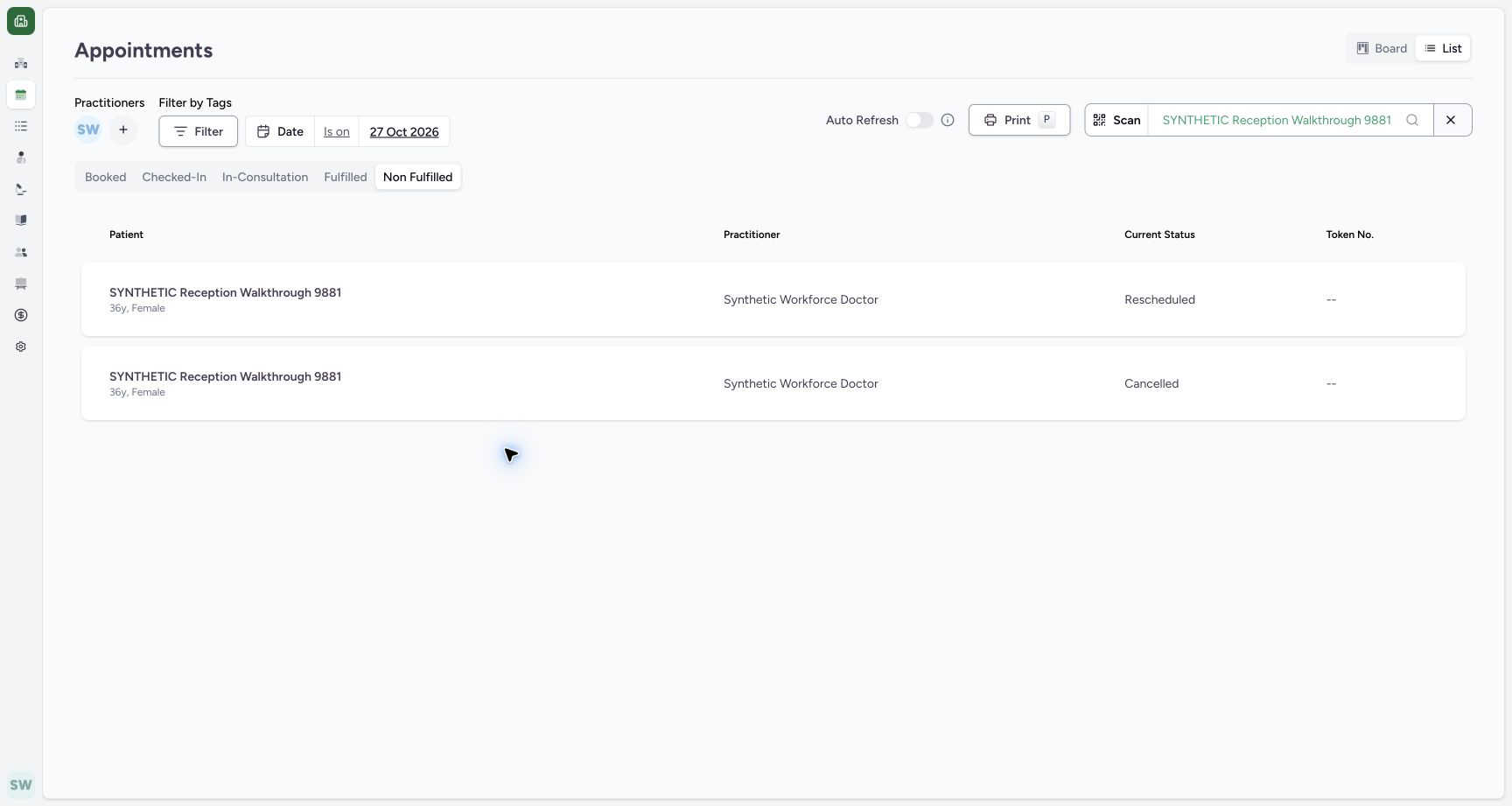Image resolution: width=1512 pixels, height=806 pixels.
Task: Click the Auto Refresh info icon
Action: (948, 120)
